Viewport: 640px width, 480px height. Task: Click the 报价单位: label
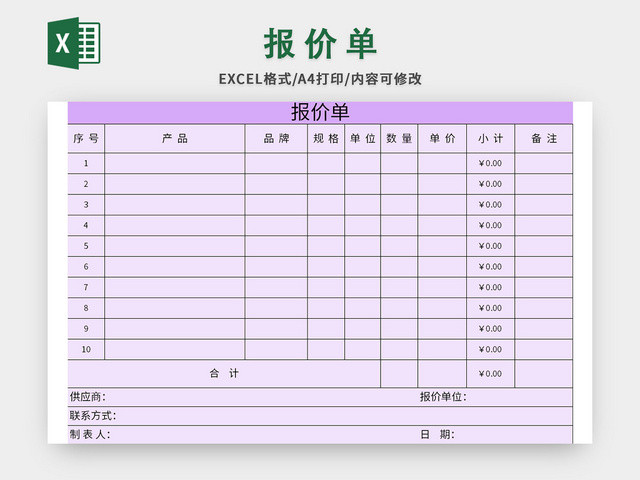(x=443, y=397)
